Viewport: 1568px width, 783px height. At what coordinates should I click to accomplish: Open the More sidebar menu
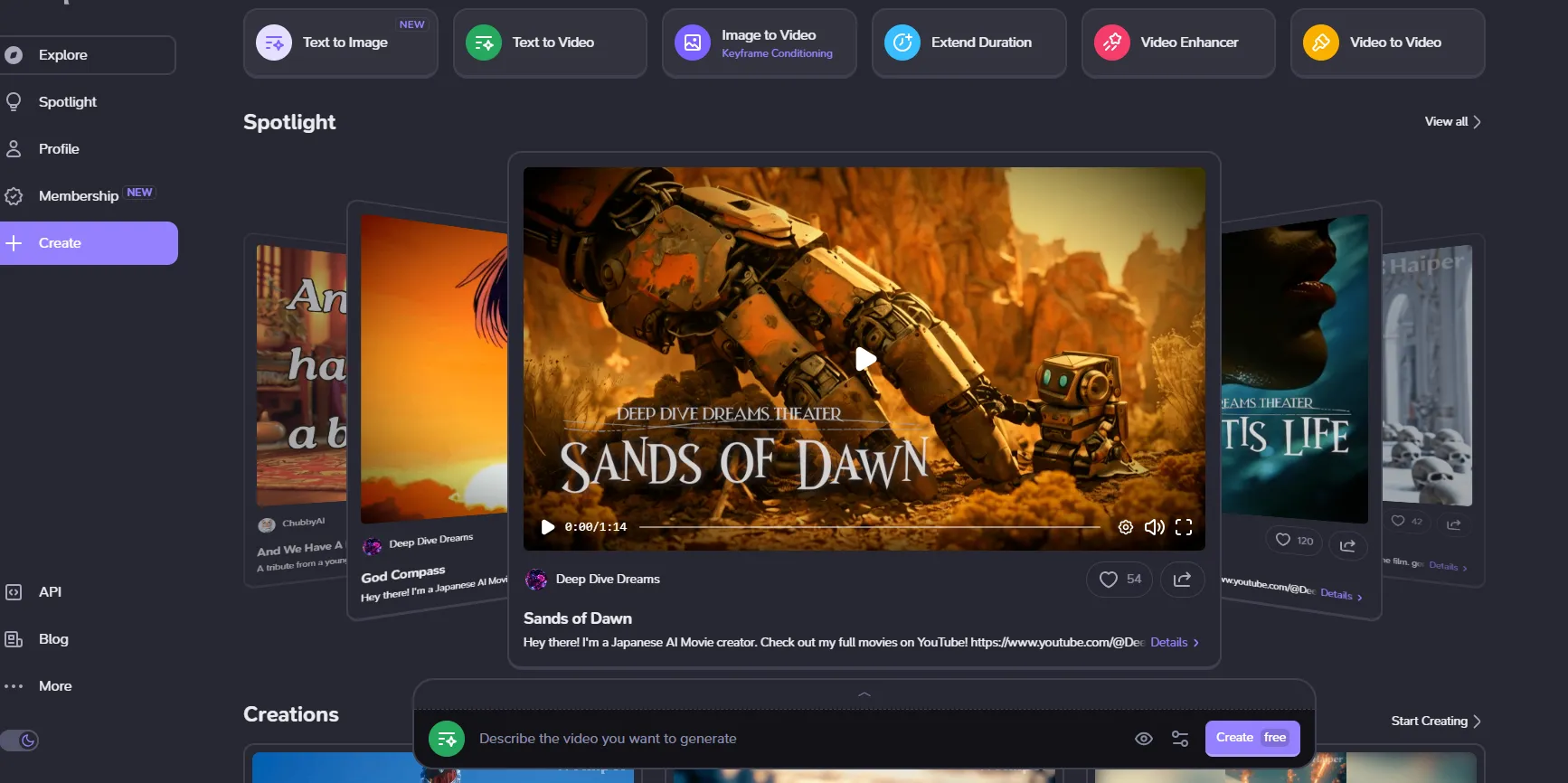click(54, 686)
